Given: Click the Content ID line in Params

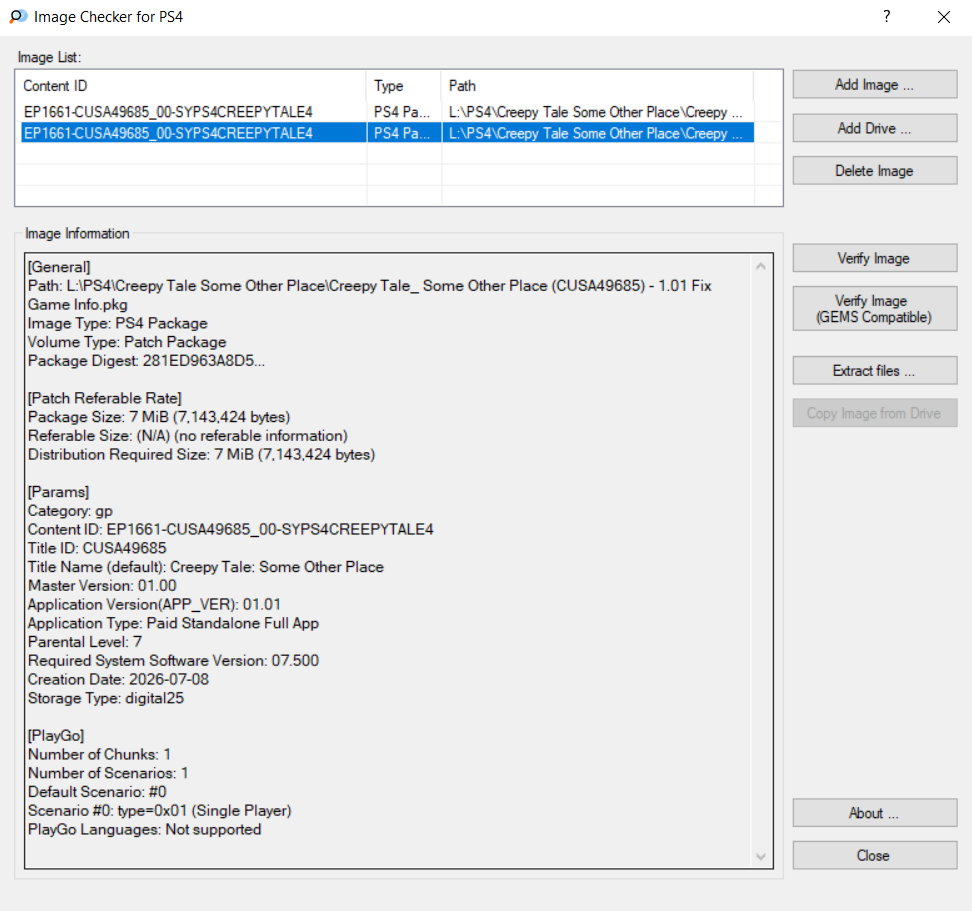Looking at the screenshot, I should coord(231,529).
